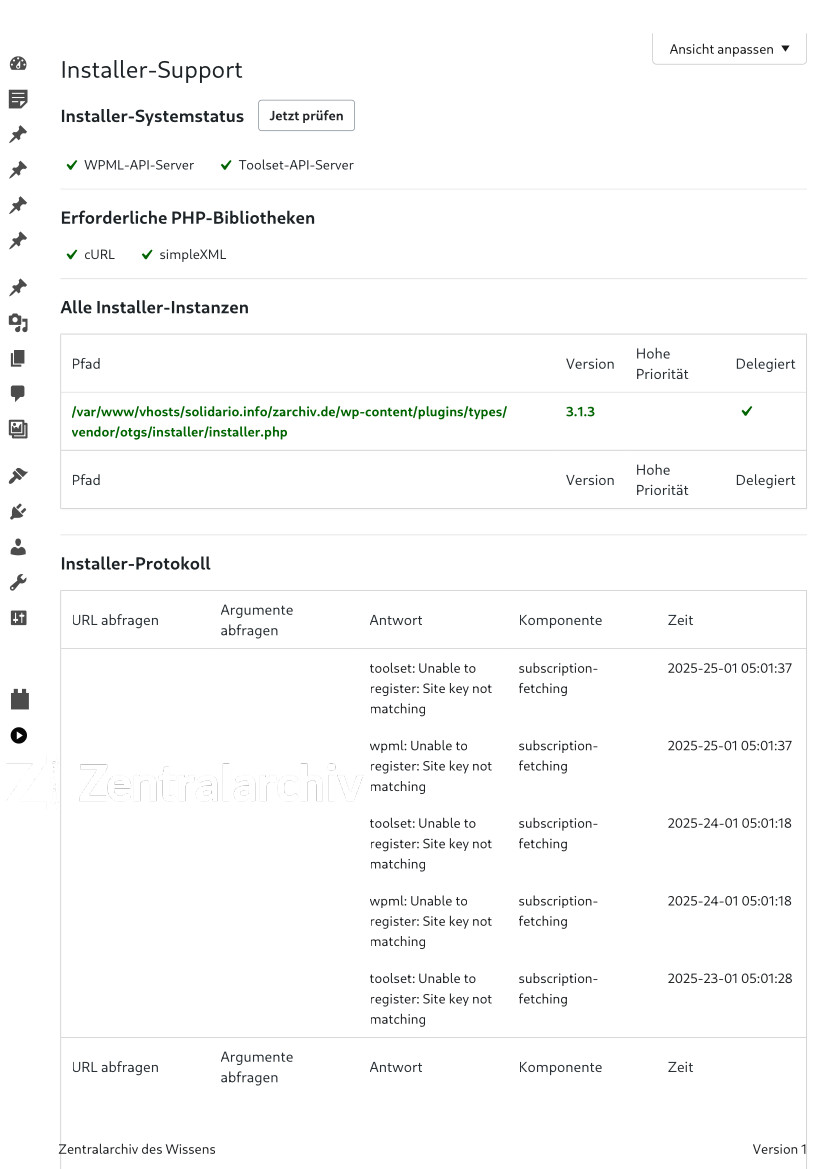This screenshot has height=1169, width=827.
Task: Click the Alle Installer-Instanzen heading
Action: pos(154,307)
